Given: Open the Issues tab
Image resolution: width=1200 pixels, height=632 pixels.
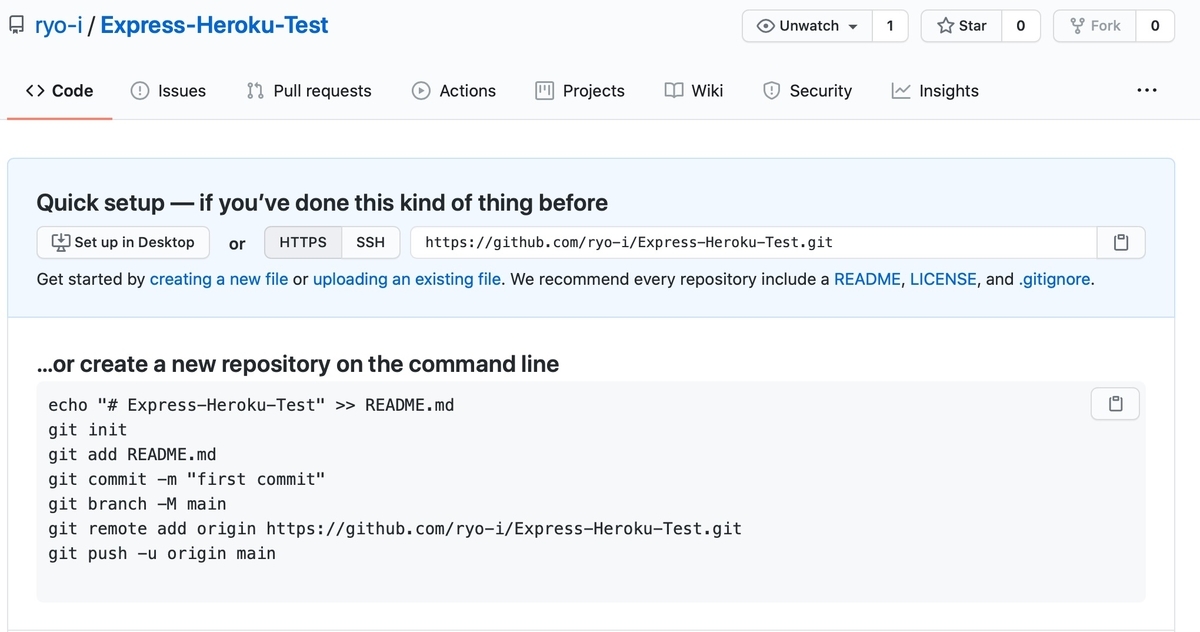Looking at the screenshot, I should coord(168,91).
